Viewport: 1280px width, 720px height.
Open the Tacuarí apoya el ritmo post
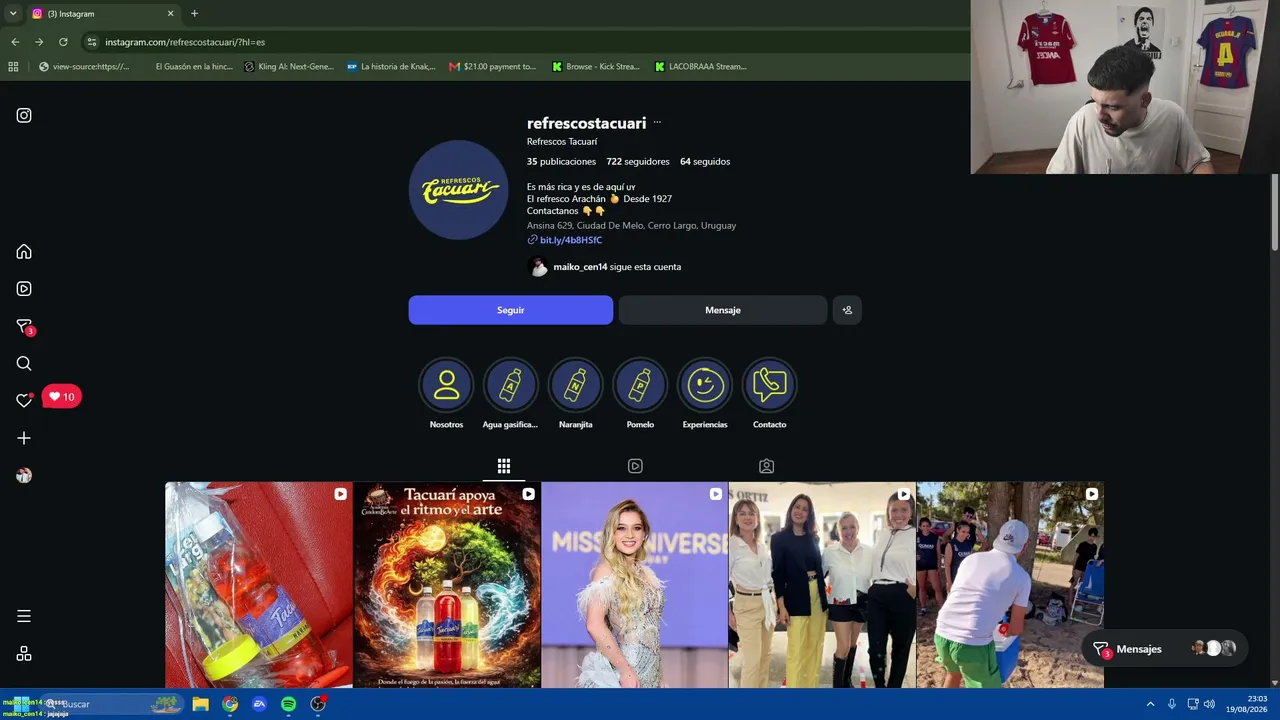[447, 585]
